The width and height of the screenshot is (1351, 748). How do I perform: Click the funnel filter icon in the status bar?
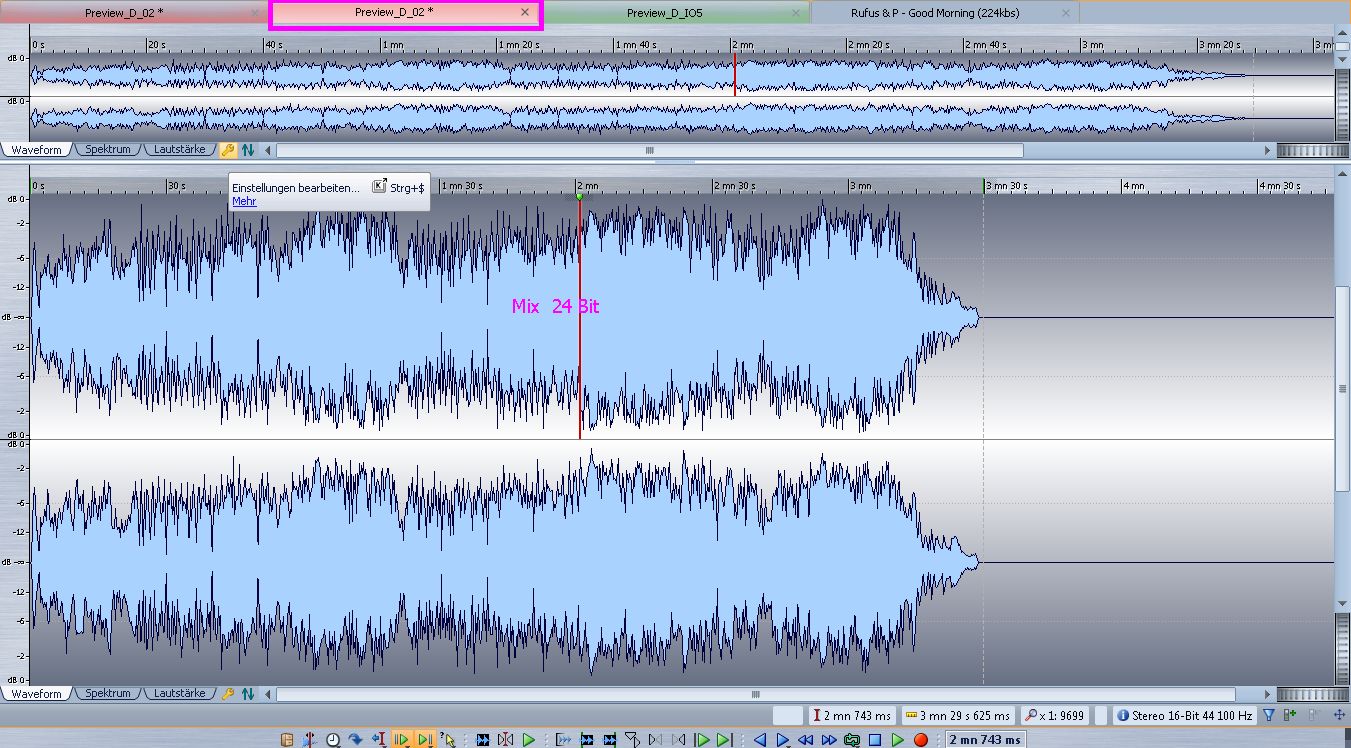[1269, 715]
